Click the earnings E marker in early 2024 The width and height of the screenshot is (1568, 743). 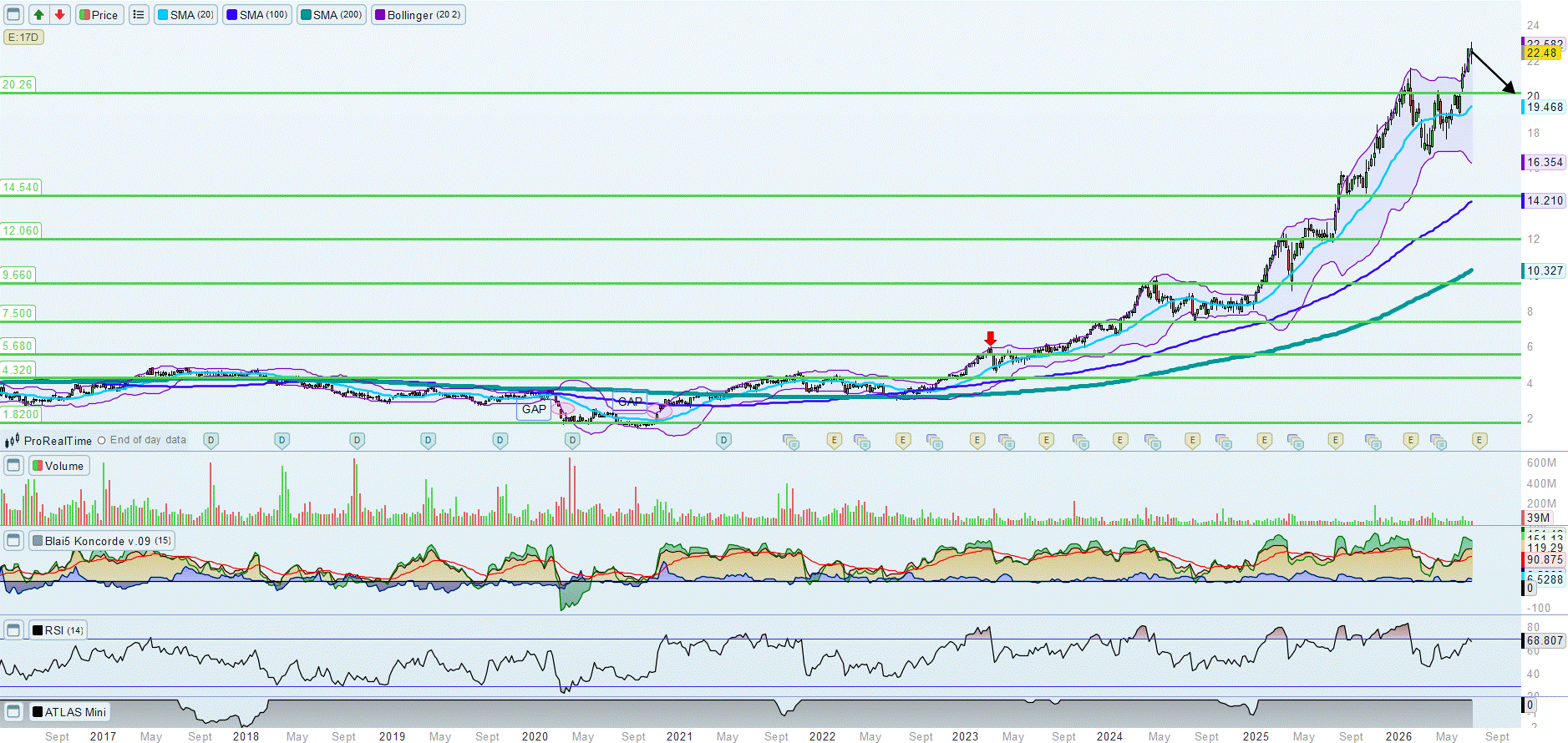pyautogui.click(x=1121, y=440)
